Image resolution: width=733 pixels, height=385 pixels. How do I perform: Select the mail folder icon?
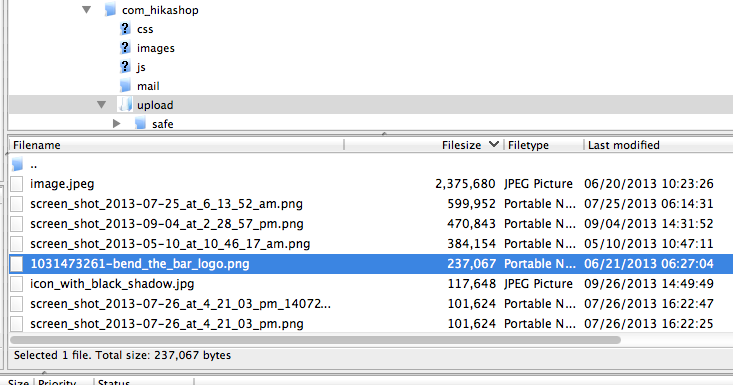tap(125, 86)
